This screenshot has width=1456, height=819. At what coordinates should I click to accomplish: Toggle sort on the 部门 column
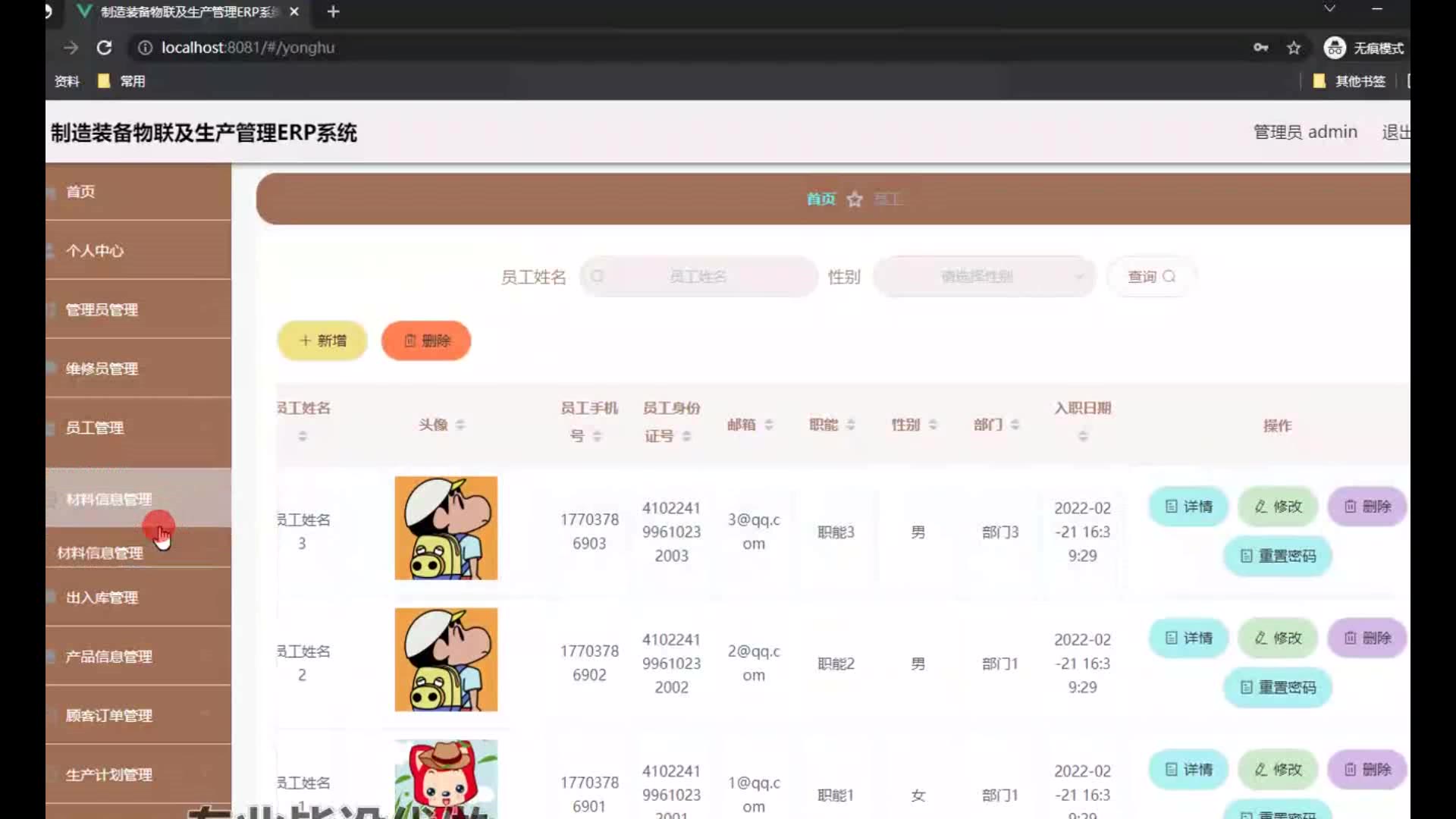pos(1015,425)
